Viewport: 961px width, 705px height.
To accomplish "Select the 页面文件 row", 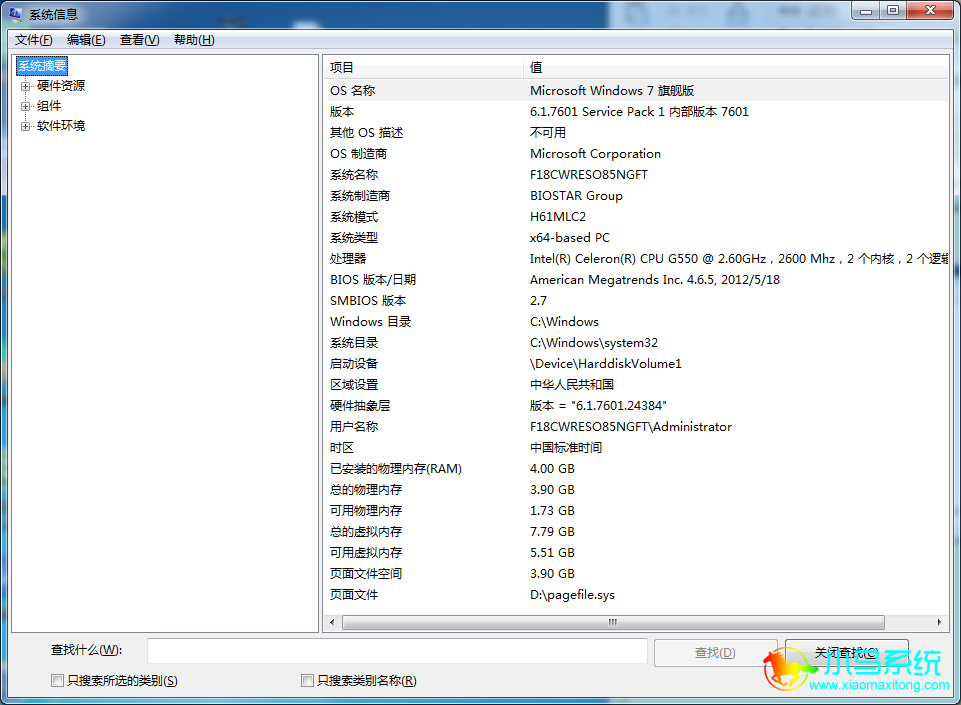I will (x=636, y=595).
